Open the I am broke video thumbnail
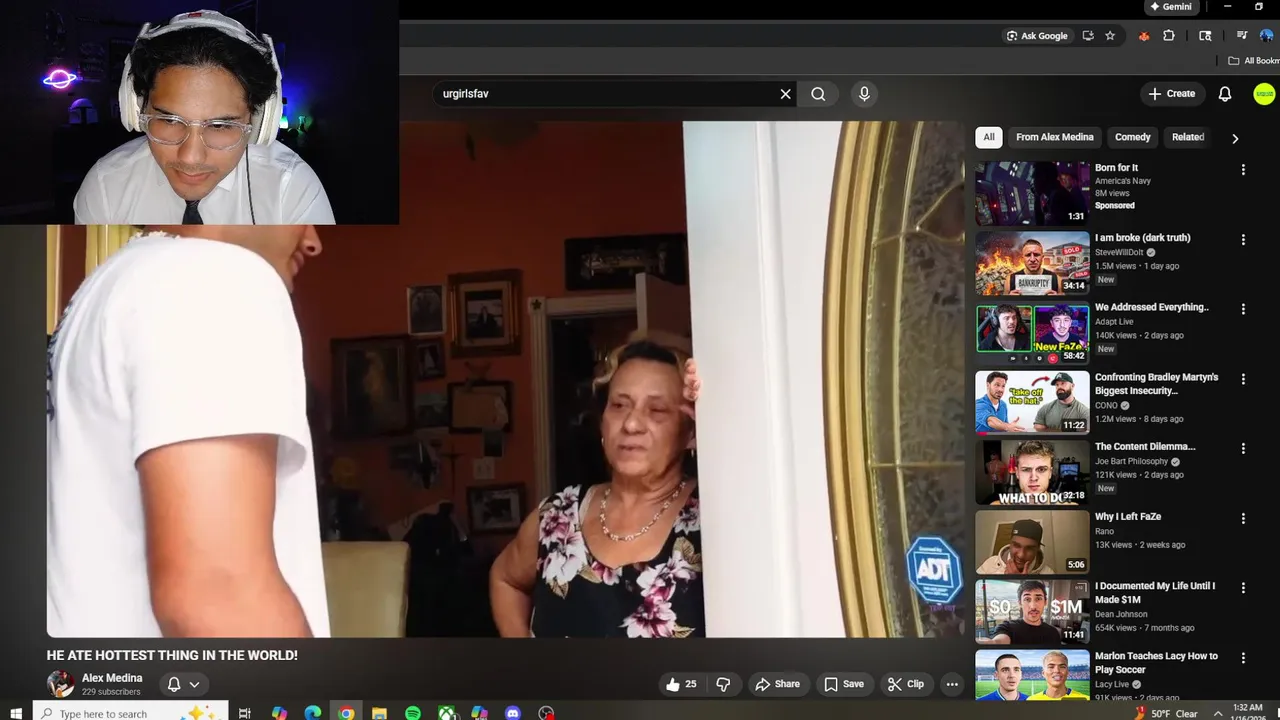 pyautogui.click(x=1032, y=263)
